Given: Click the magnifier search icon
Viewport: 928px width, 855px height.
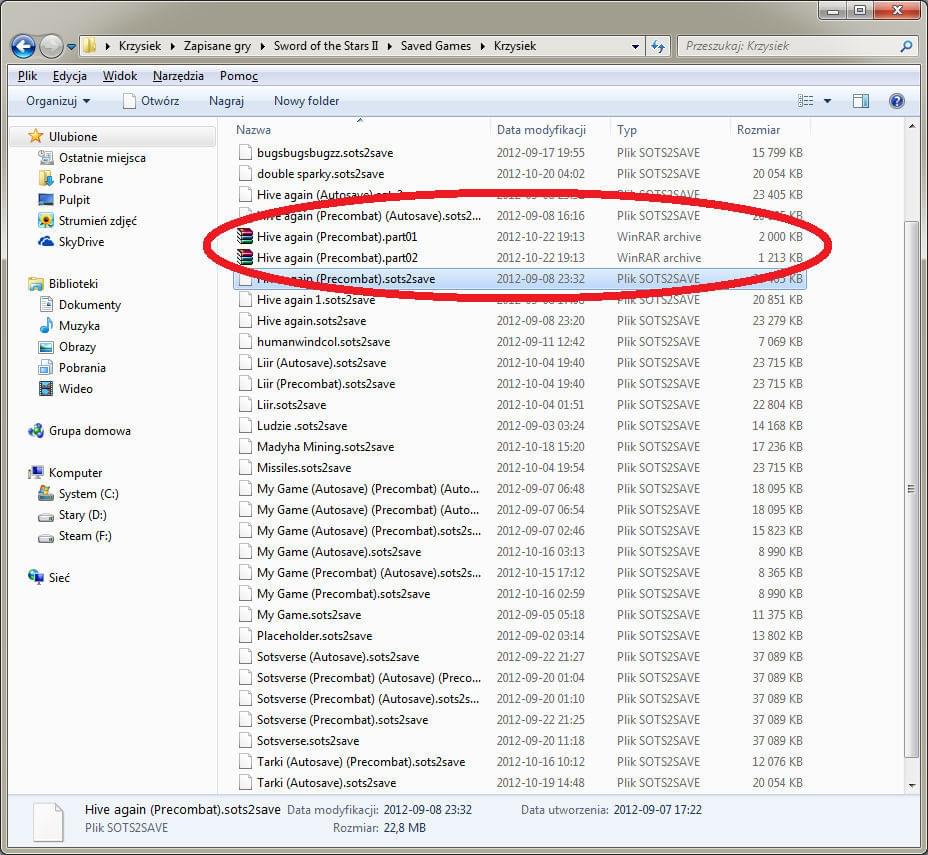Looking at the screenshot, I should tap(906, 46).
